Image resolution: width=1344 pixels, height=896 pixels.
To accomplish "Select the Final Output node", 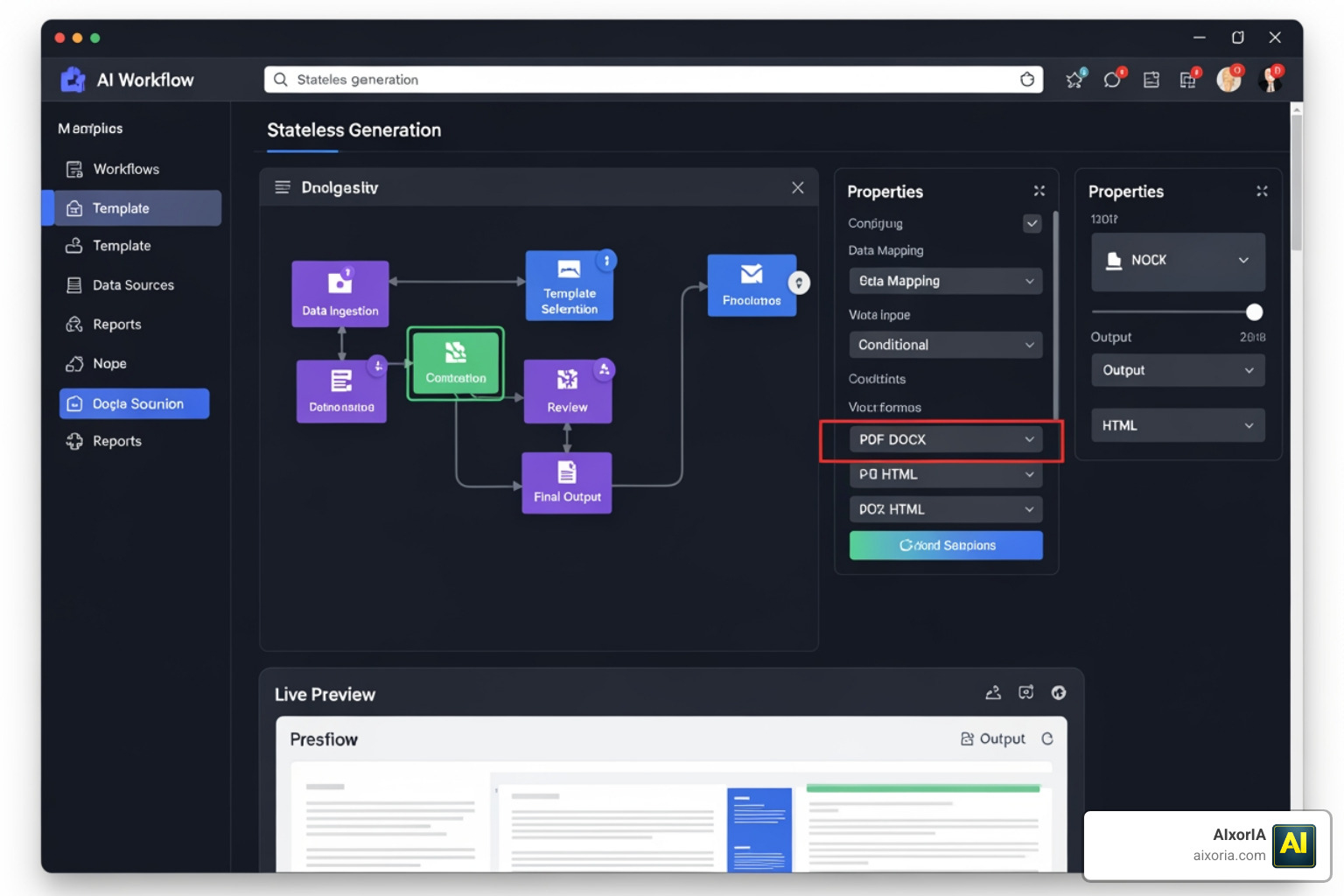I will click(x=567, y=482).
